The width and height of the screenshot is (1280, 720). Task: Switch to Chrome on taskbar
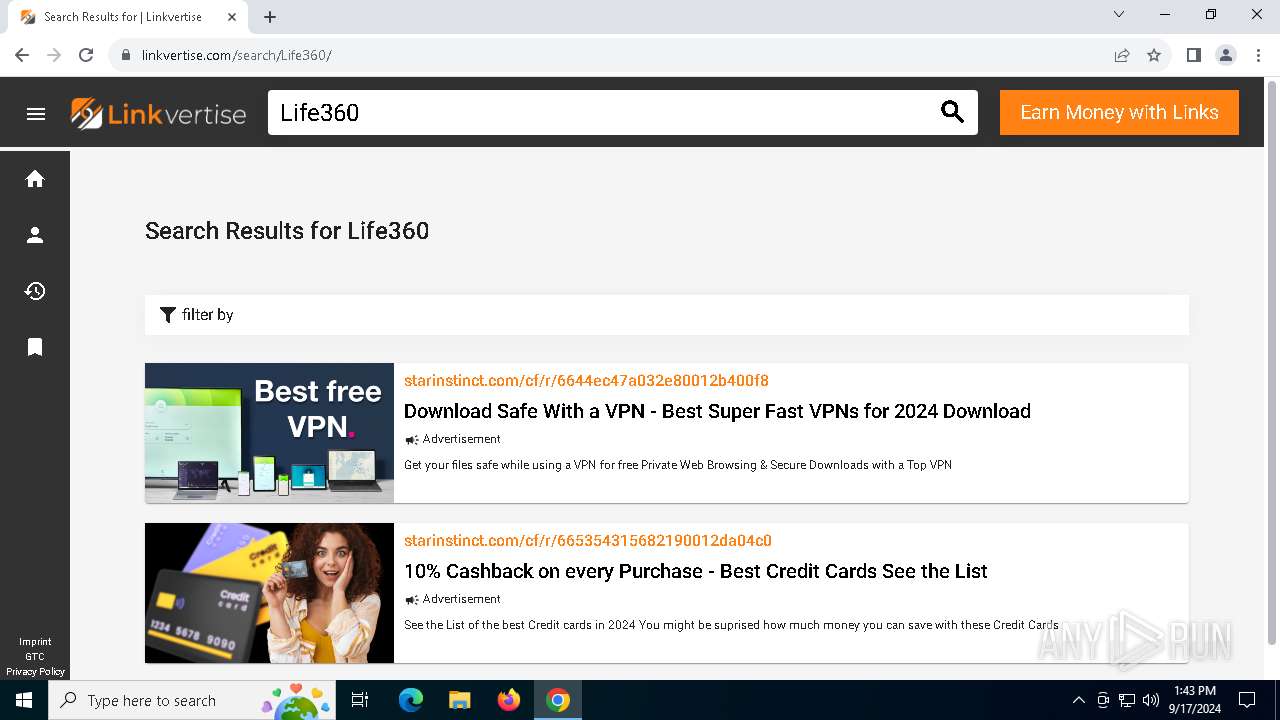pyautogui.click(x=558, y=700)
